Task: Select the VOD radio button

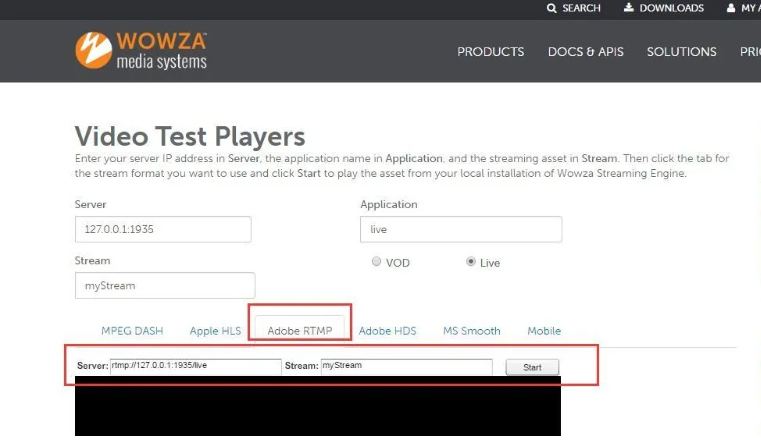Action: coord(376,262)
